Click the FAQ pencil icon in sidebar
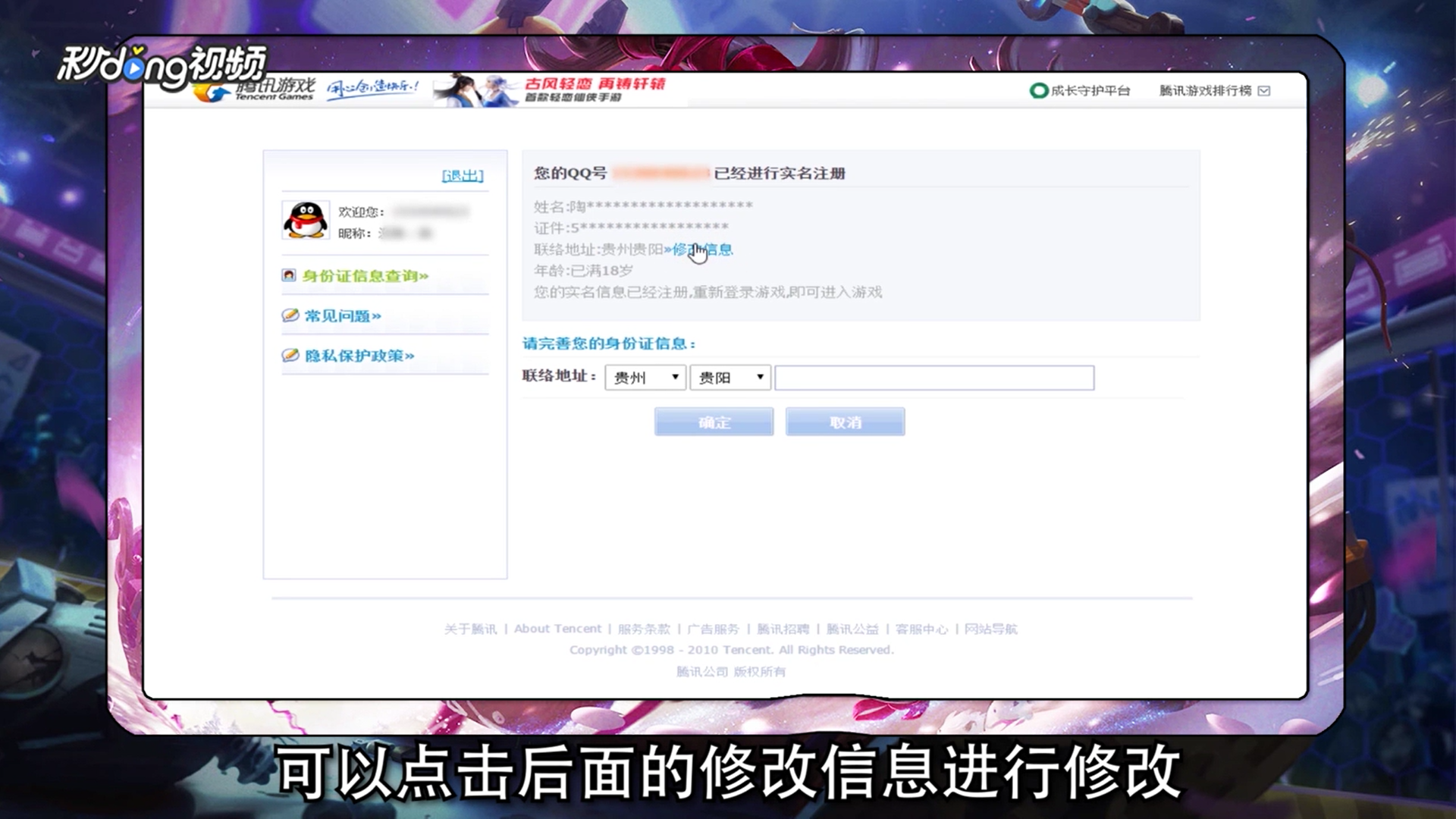 [290, 315]
